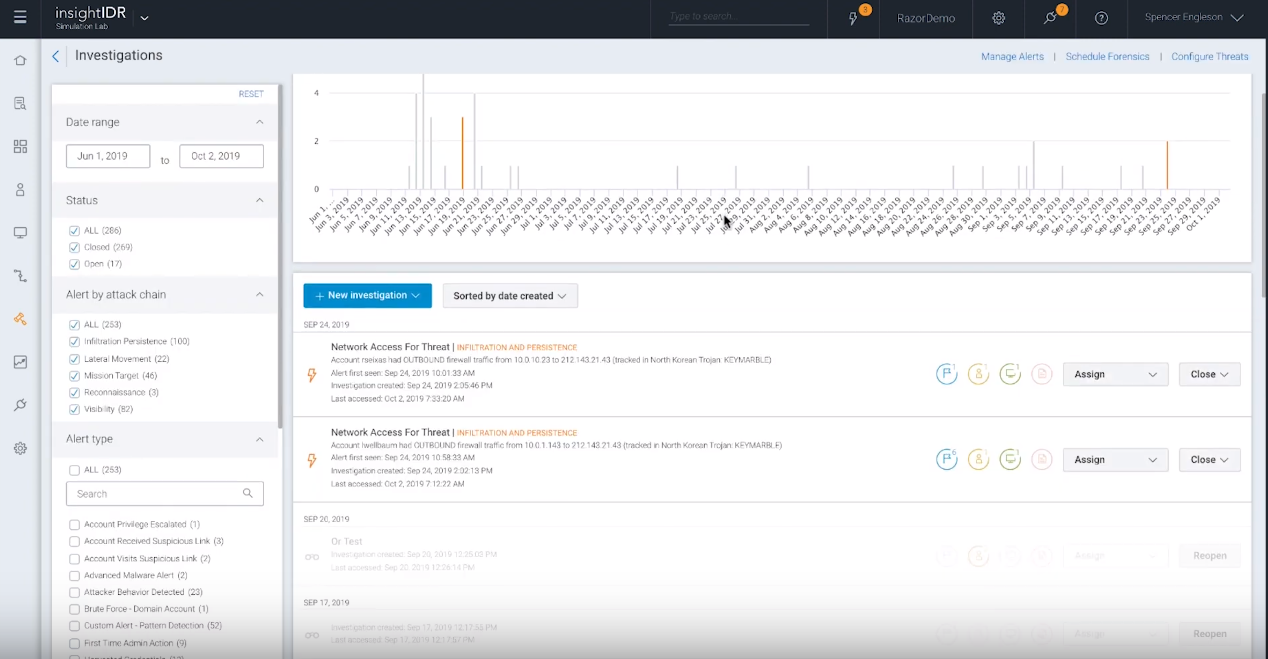Open Dashboards grid icon in sidebar
Viewport: 1268px width, 659px height.
[20, 146]
